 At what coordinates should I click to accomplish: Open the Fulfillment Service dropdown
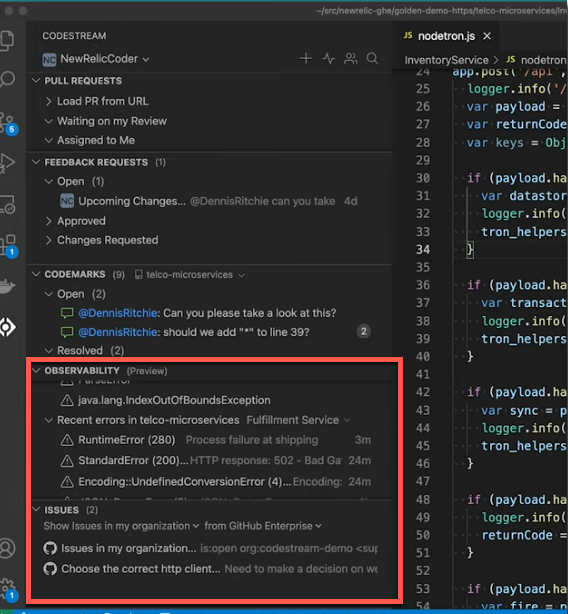tap(298, 420)
